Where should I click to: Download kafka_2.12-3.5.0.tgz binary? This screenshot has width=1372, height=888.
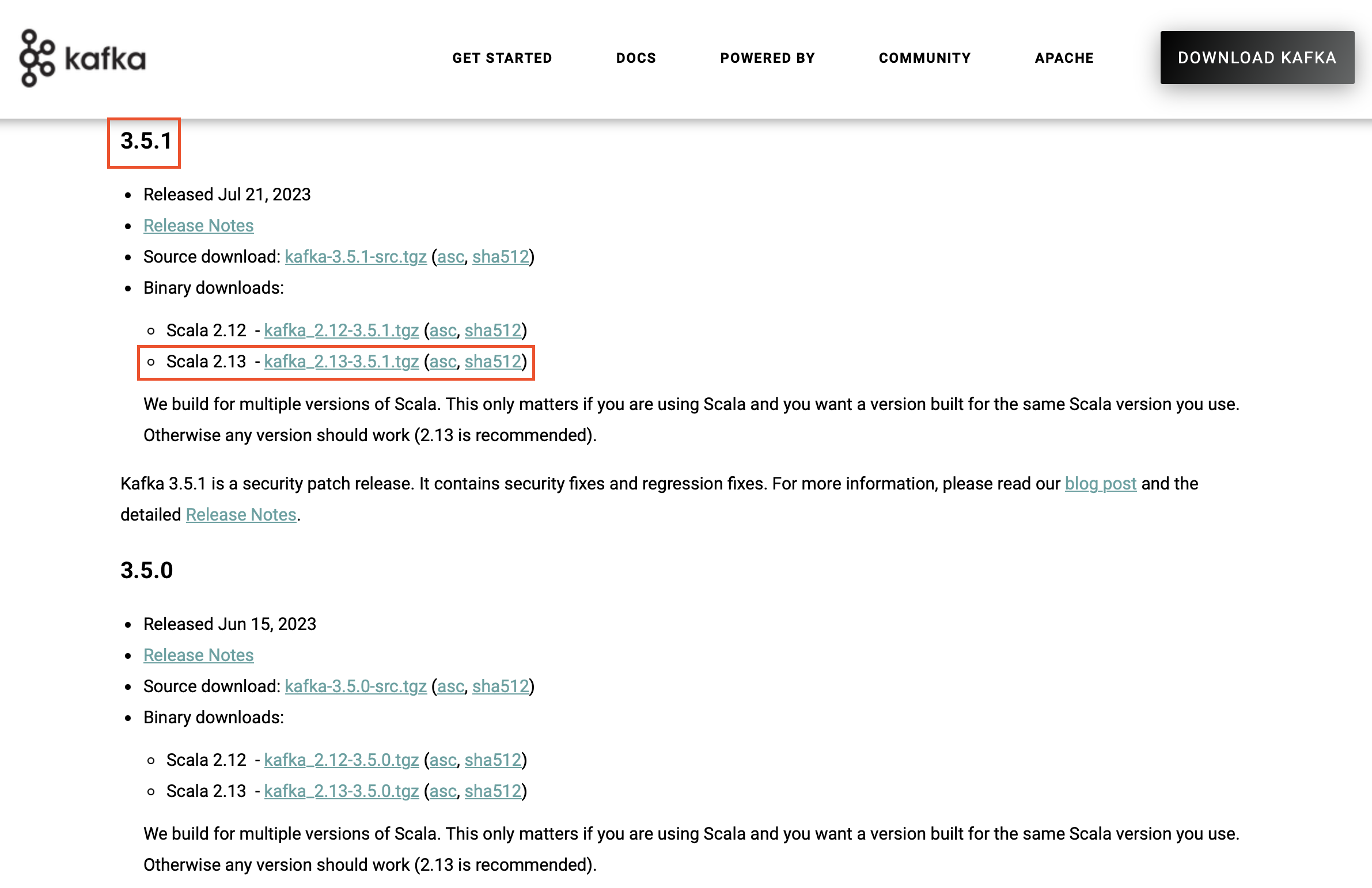click(341, 760)
